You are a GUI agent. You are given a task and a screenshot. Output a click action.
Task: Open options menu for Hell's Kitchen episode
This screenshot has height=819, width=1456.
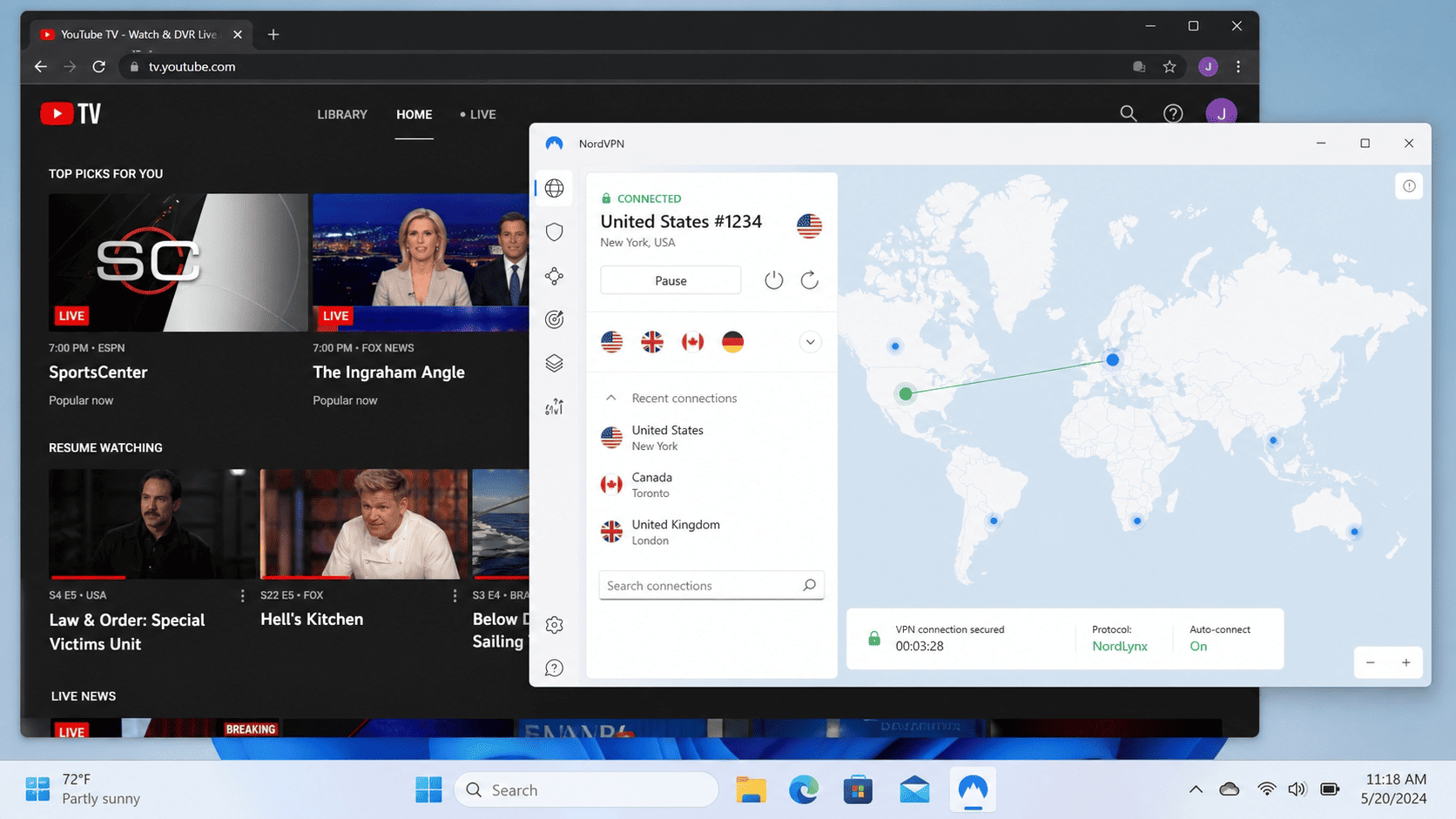[455, 595]
